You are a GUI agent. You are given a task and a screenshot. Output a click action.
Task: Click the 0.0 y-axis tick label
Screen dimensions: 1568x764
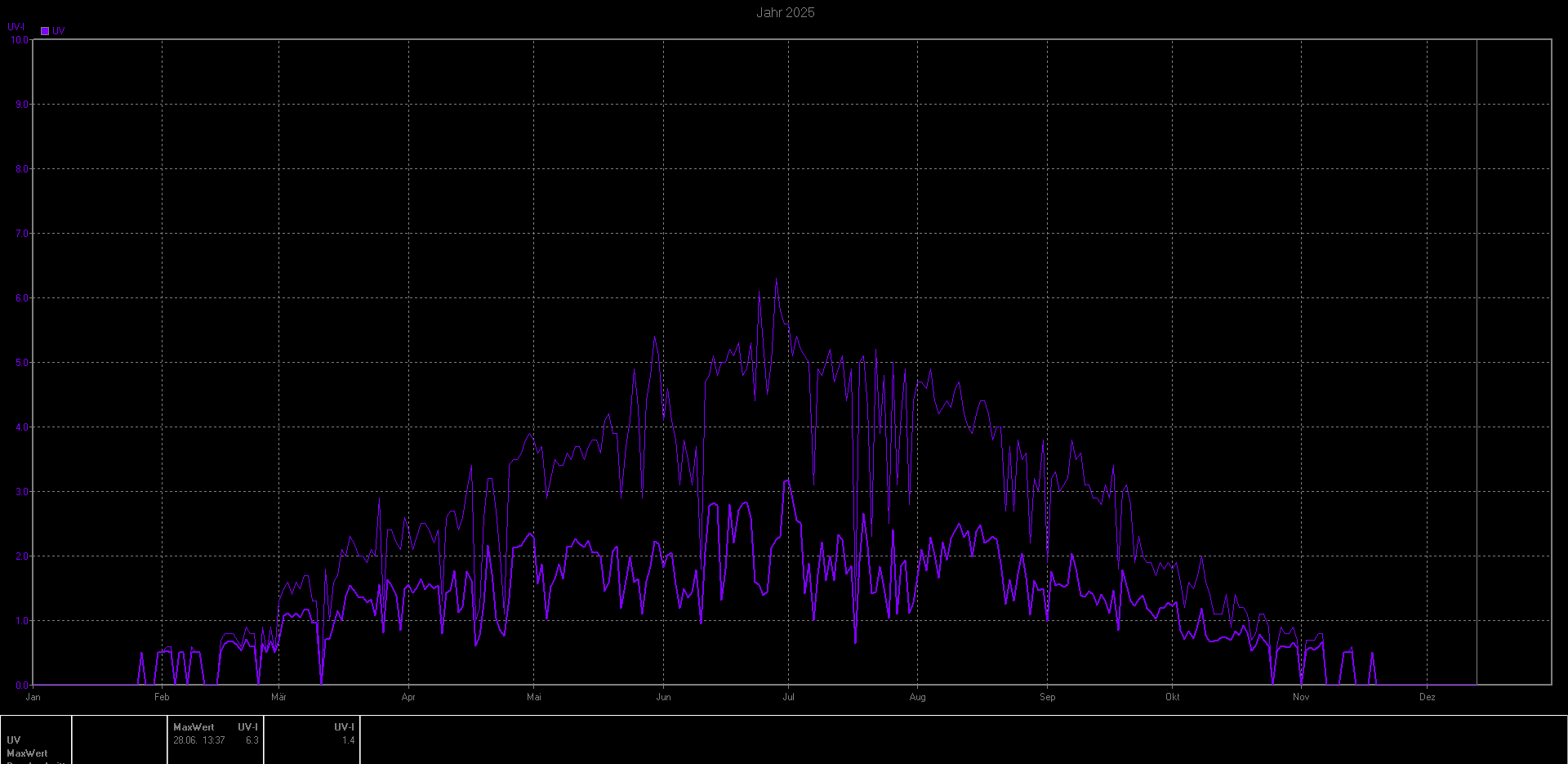[x=21, y=686]
